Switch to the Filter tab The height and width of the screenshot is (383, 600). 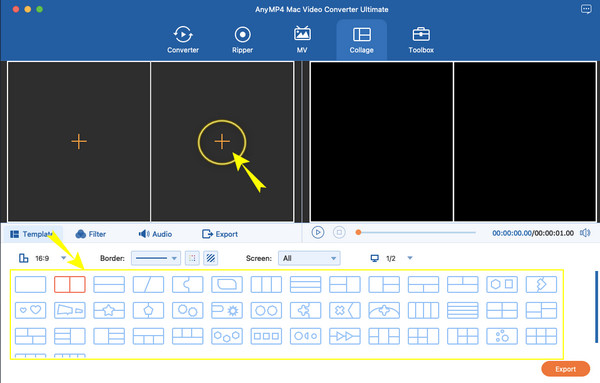click(91, 234)
